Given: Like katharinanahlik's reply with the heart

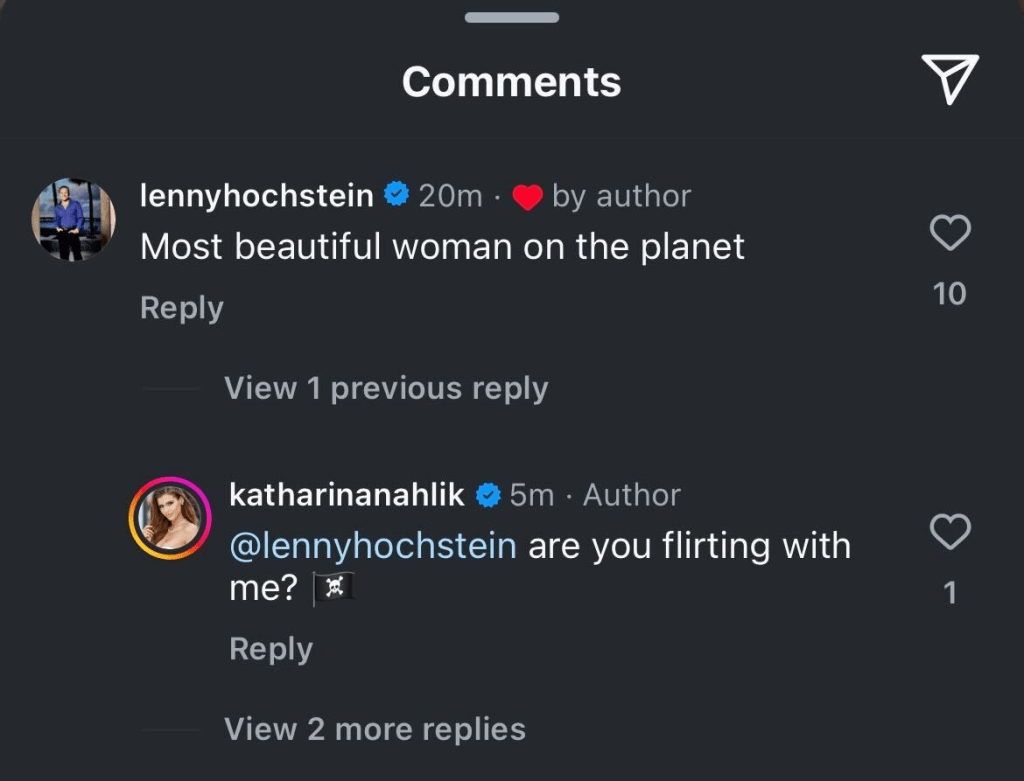Looking at the screenshot, I should [x=950, y=532].
